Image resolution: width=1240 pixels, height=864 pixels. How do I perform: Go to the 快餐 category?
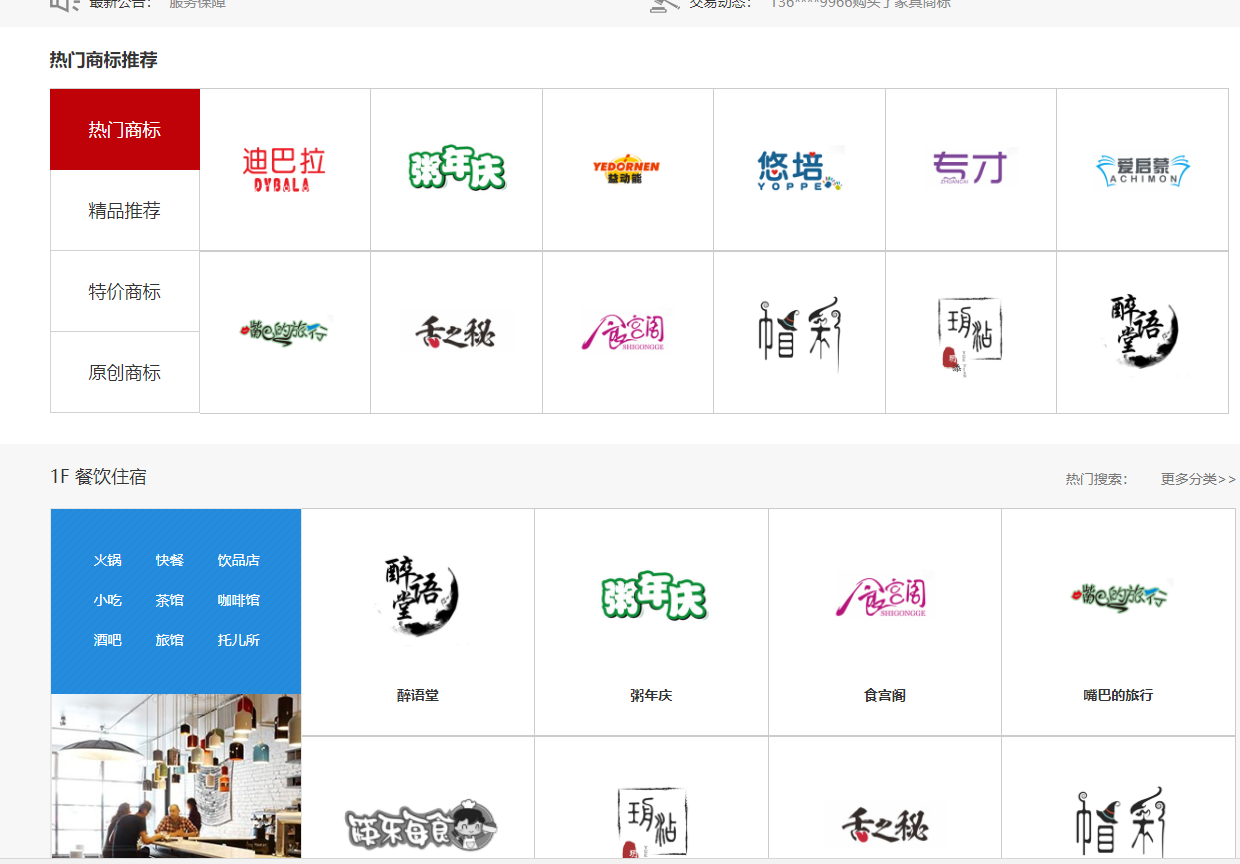click(170, 560)
